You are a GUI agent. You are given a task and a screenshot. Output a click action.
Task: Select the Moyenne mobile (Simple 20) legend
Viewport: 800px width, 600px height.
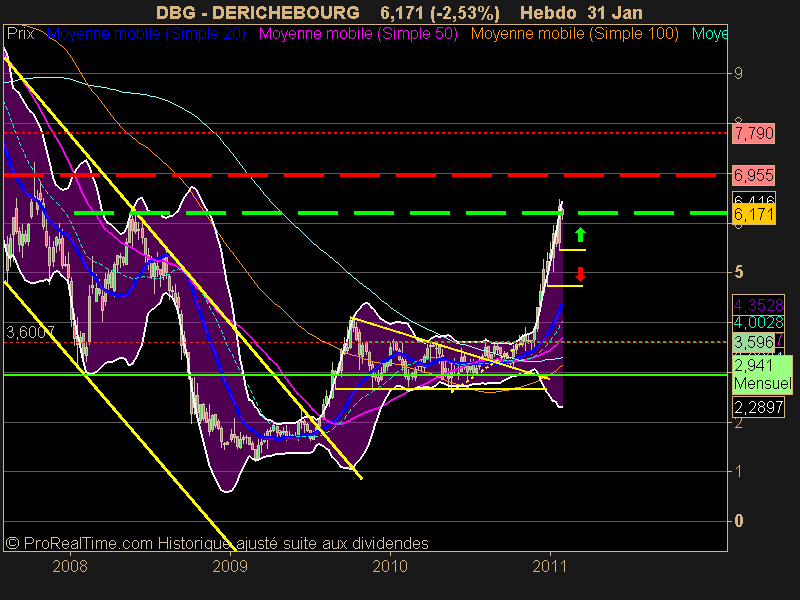tap(146, 34)
